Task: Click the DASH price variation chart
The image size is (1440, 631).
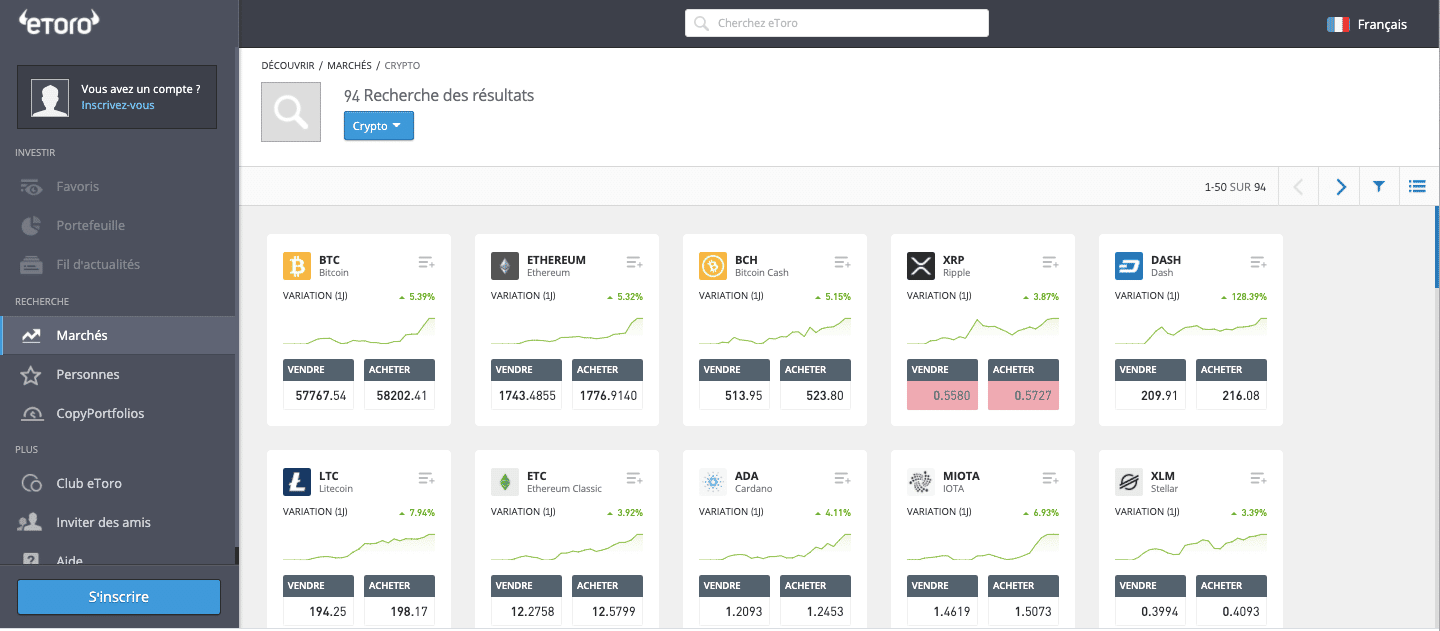Action: click(x=1191, y=330)
